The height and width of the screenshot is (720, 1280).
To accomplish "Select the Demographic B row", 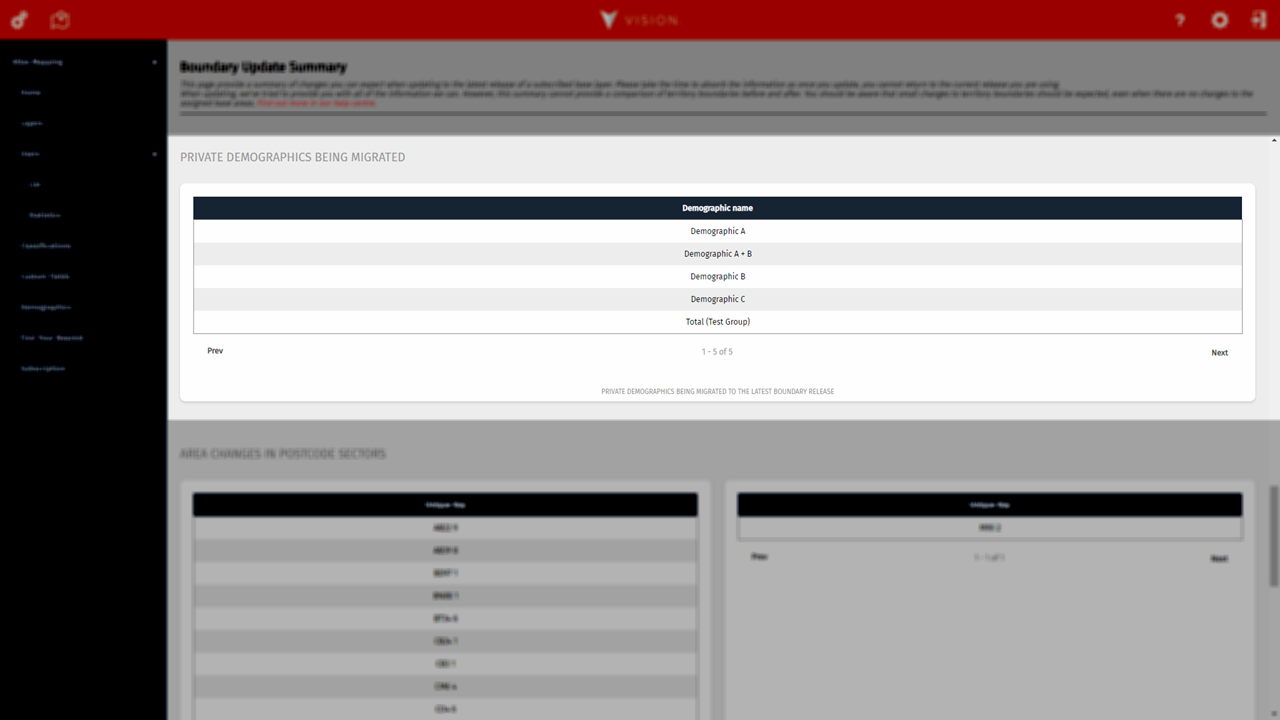I will (x=717, y=277).
